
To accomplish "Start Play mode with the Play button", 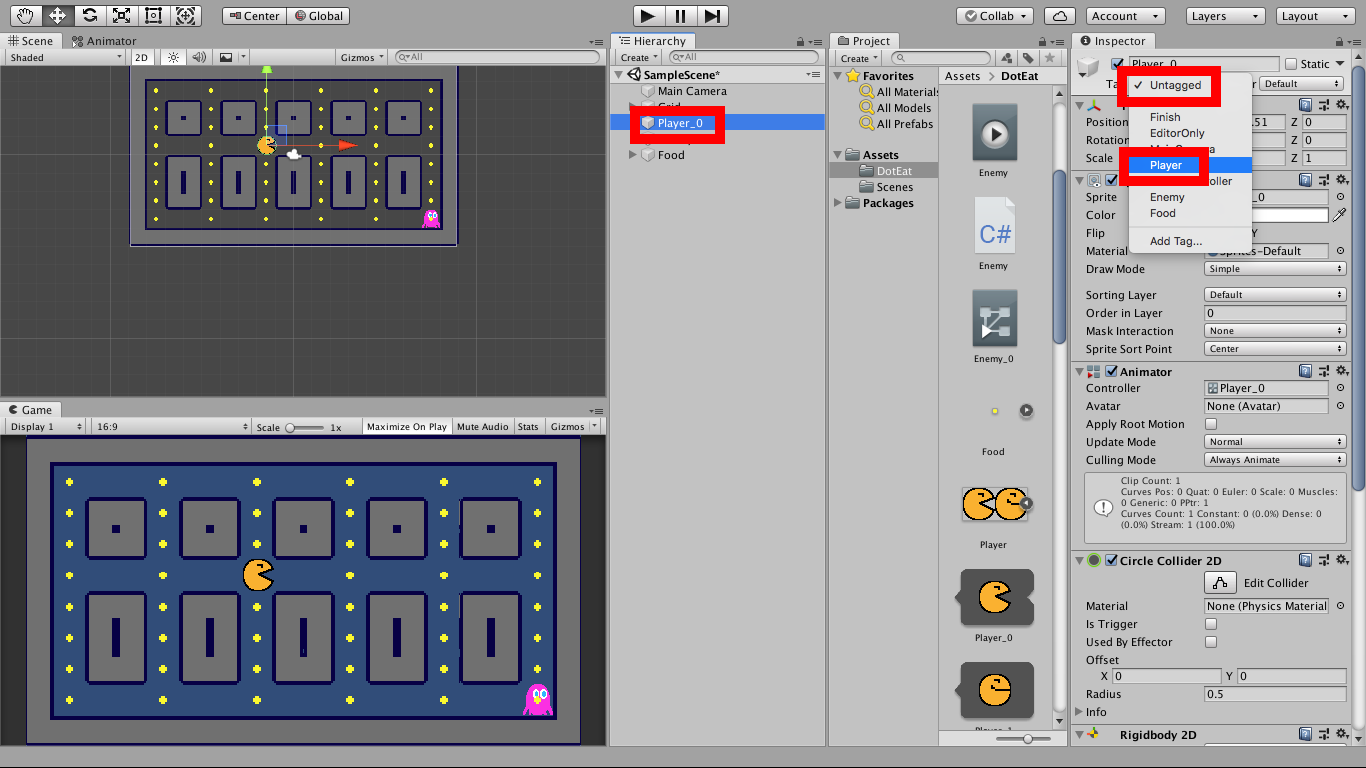I will pyautogui.click(x=648, y=15).
